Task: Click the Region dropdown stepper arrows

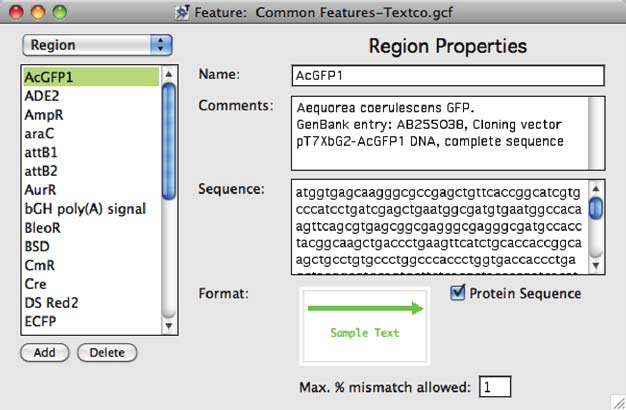Action: (x=161, y=45)
